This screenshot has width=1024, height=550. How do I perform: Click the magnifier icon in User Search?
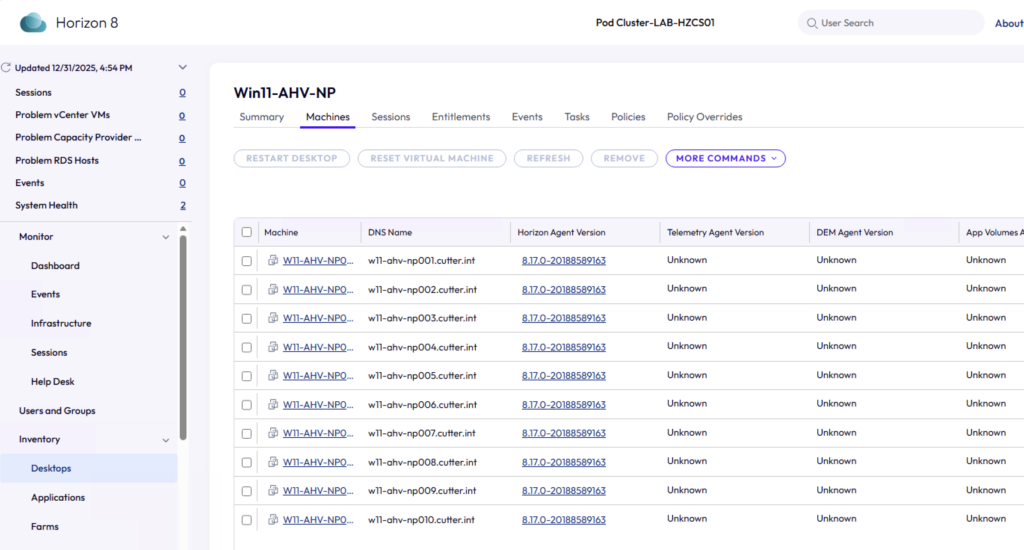tap(811, 23)
